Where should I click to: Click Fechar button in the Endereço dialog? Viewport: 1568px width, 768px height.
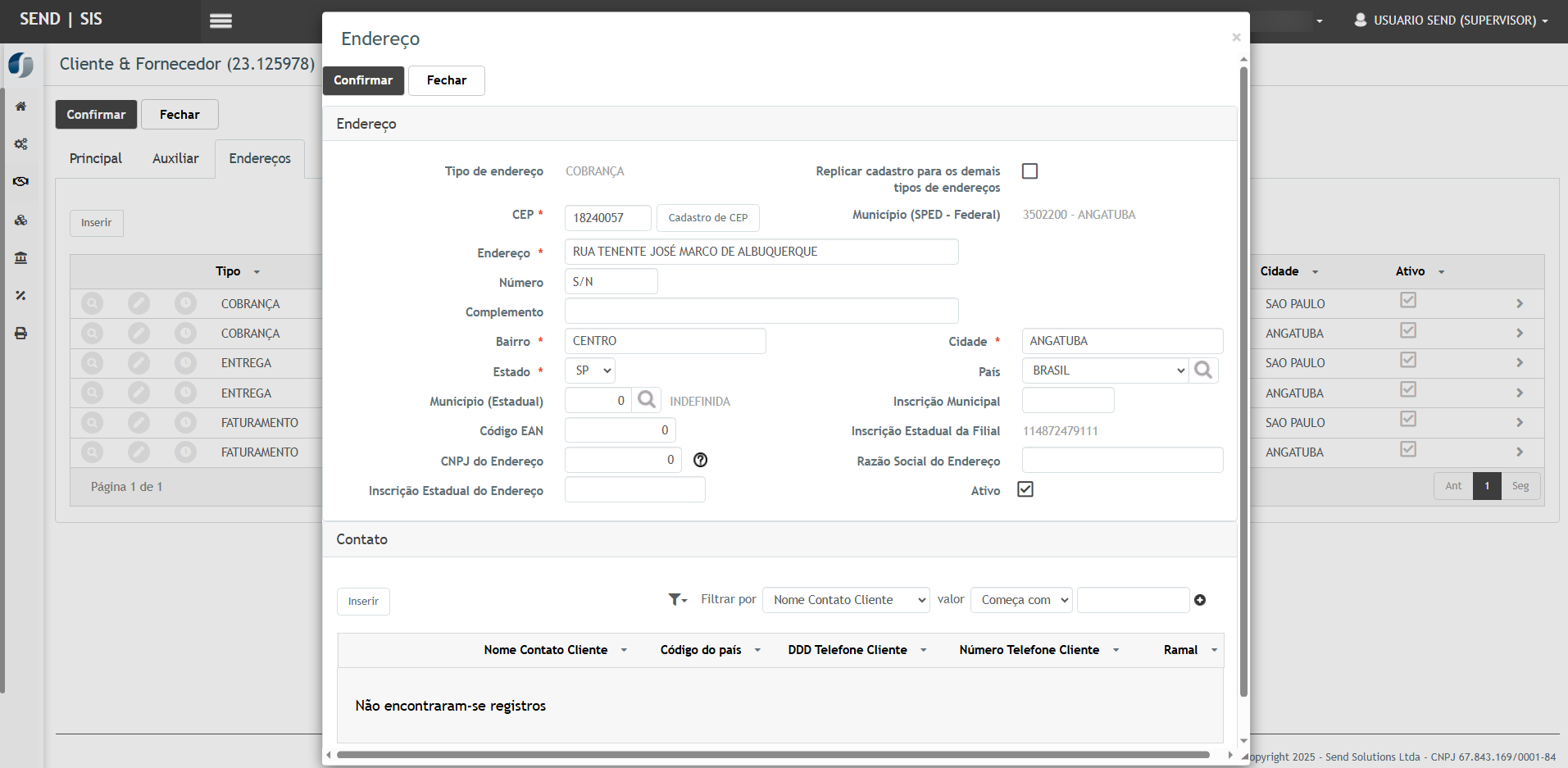(x=446, y=80)
